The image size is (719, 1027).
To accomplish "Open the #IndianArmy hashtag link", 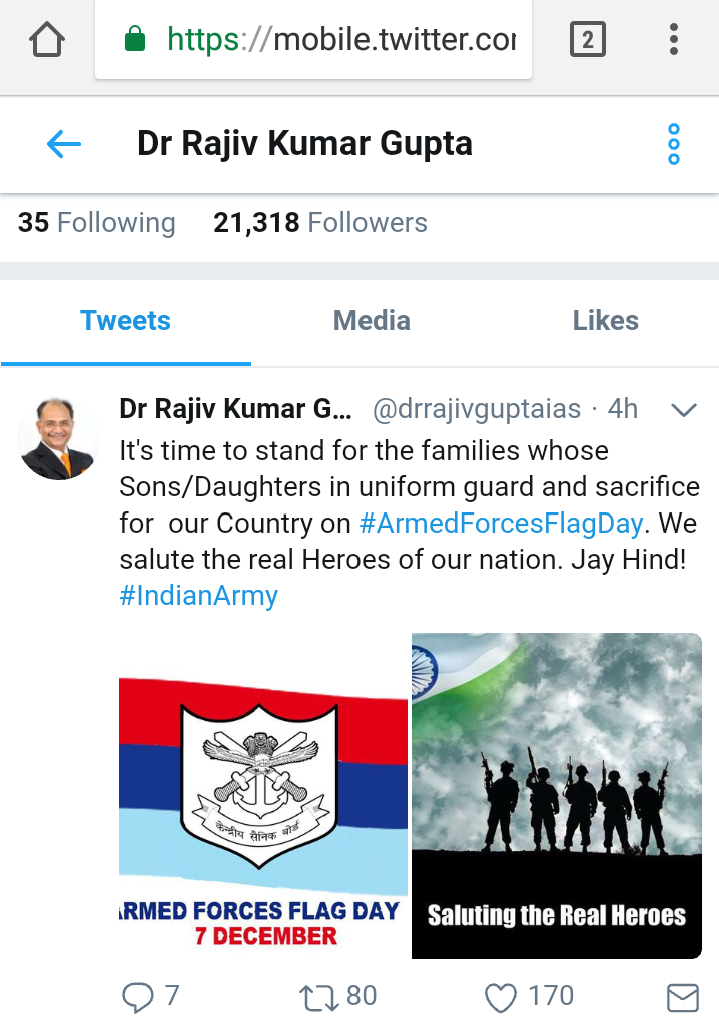I will [198, 596].
